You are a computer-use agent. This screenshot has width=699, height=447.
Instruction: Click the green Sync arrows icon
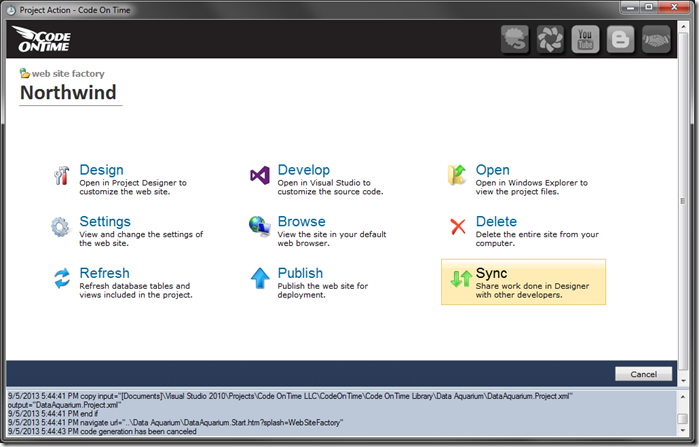(x=461, y=279)
